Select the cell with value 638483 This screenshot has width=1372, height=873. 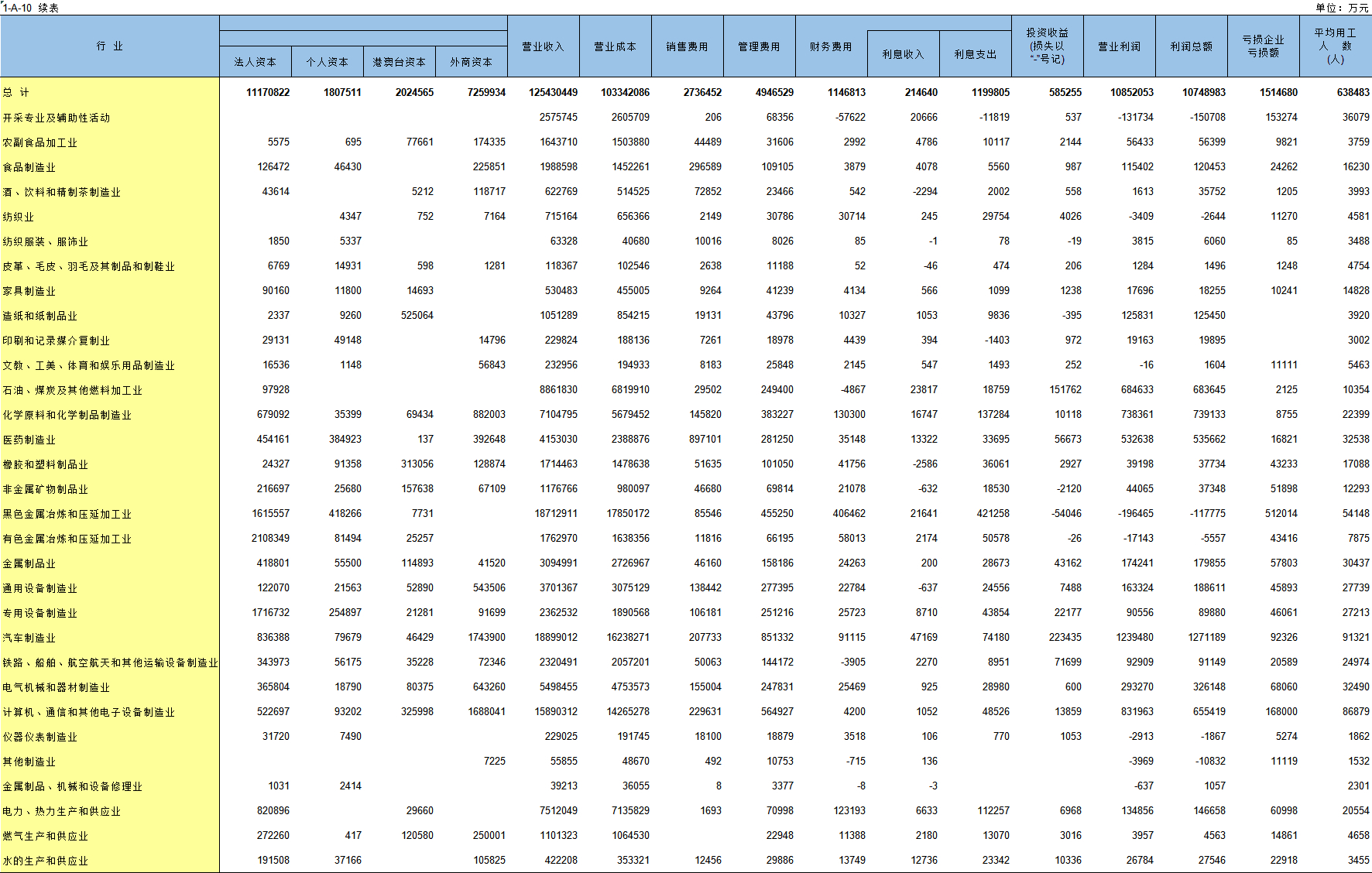pyautogui.click(x=1353, y=92)
